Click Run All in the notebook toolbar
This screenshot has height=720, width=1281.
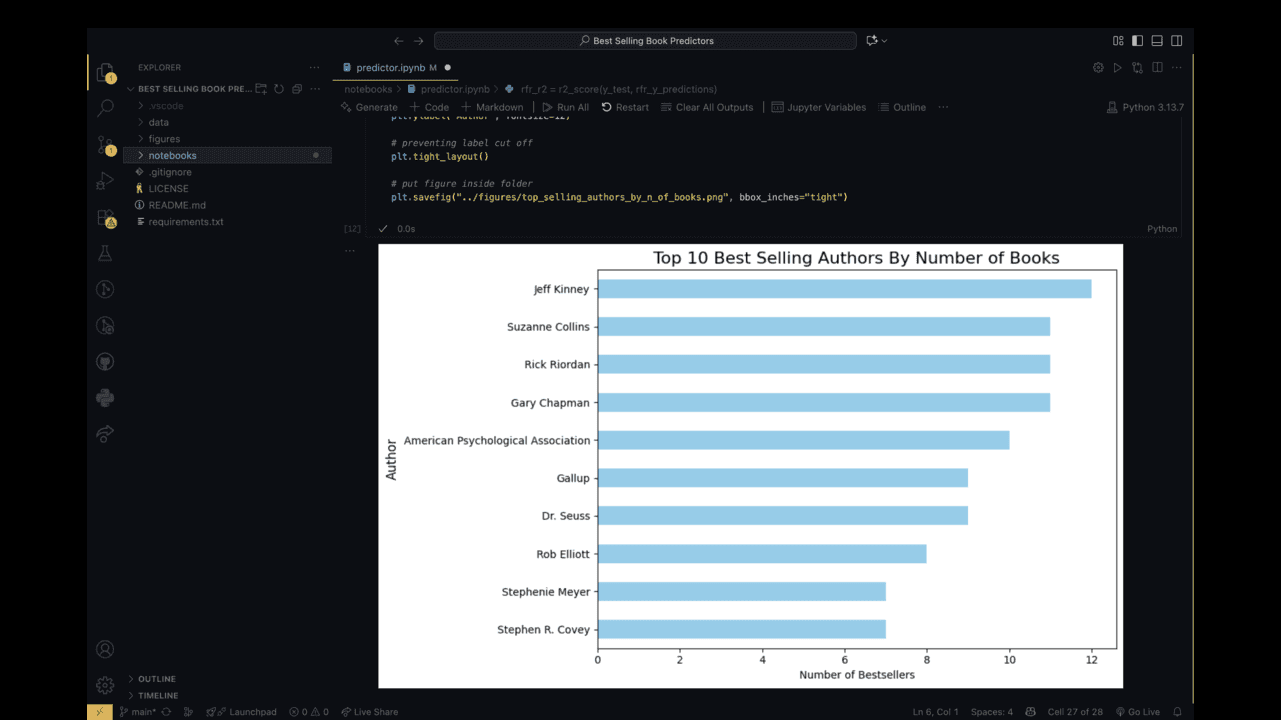click(x=566, y=107)
